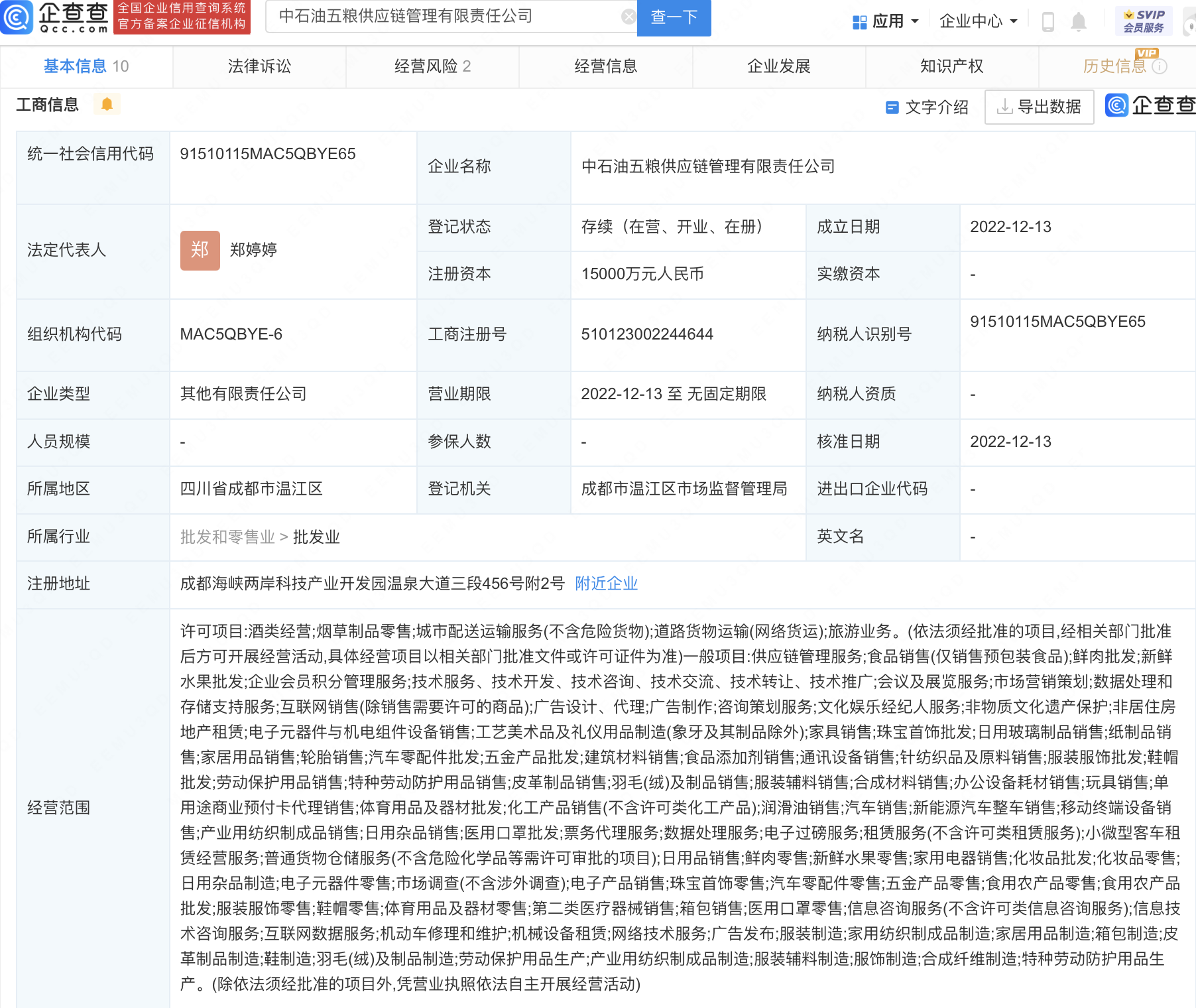This screenshot has width=1196, height=1008.
Task: Open the notifications bell in header
Action: click(1079, 22)
